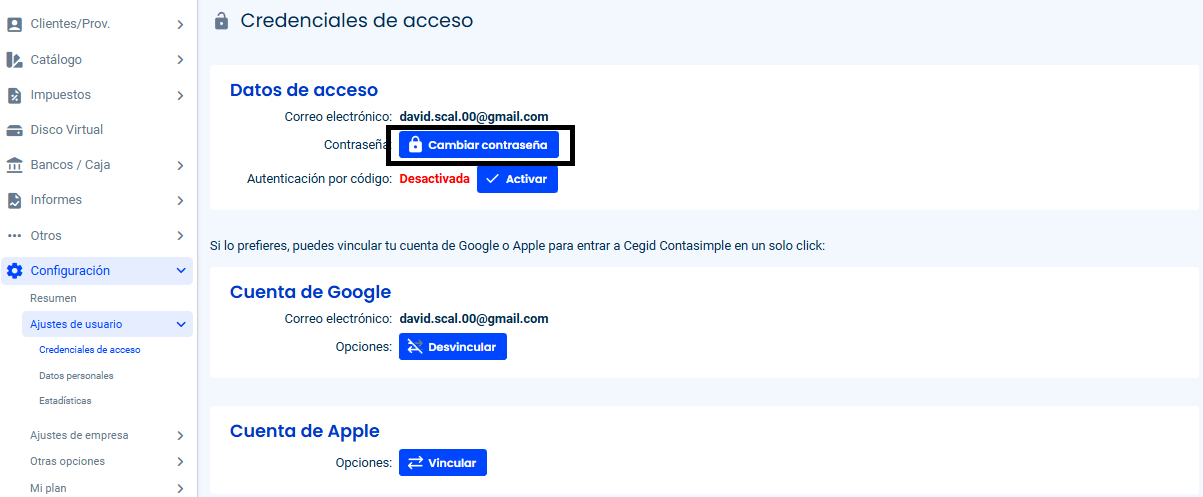The height and width of the screenshot is (497, 1203).
Task: Go to the Resumen link
Action: pyautogui.click(x=53, y=298)
